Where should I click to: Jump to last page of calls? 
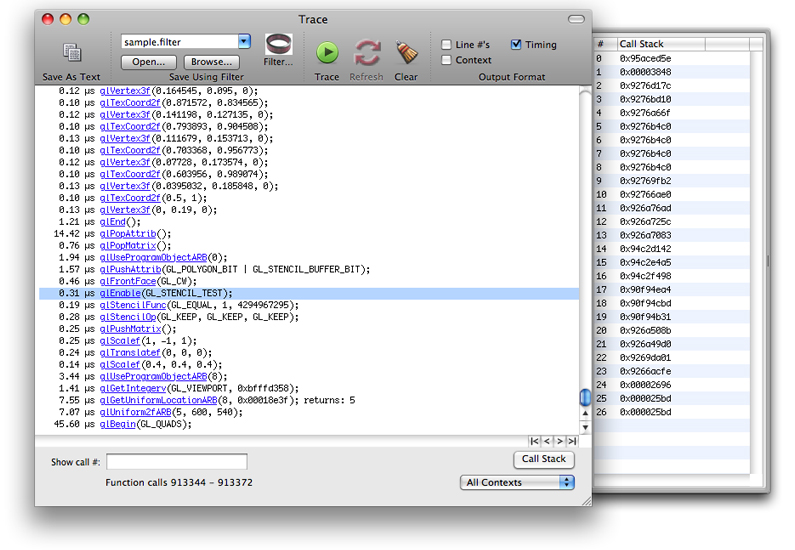pos(572,441)
